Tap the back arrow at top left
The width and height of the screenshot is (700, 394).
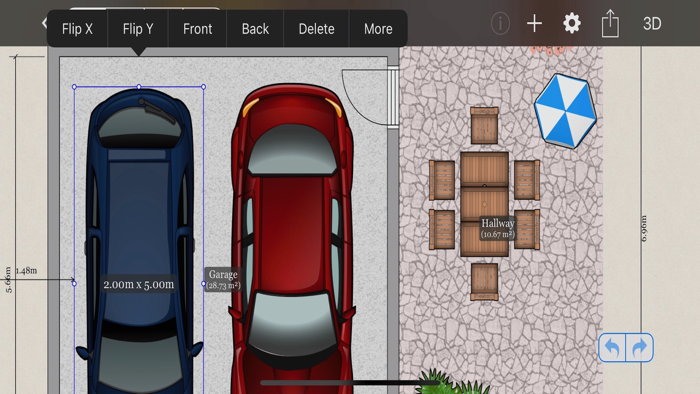click(44, 23)
